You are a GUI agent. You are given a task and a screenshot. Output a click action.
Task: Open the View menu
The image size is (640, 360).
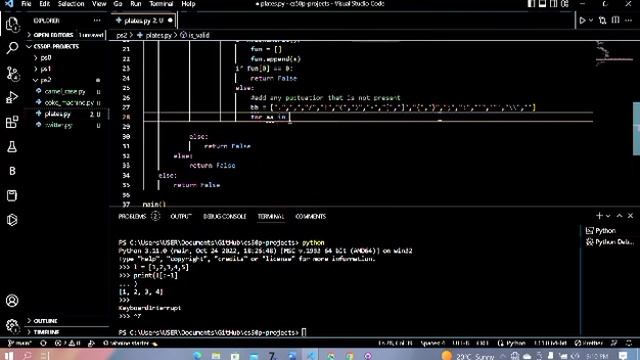99,4
